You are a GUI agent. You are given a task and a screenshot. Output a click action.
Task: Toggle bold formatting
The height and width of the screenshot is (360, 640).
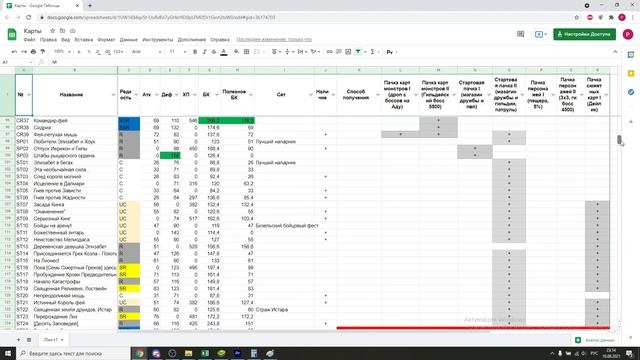(x=195, y=52)
